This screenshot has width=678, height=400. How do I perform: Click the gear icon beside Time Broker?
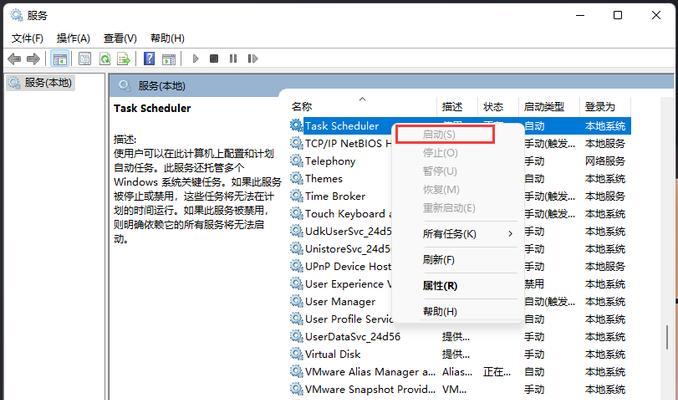pyautogui.click(x=296, y=196)
